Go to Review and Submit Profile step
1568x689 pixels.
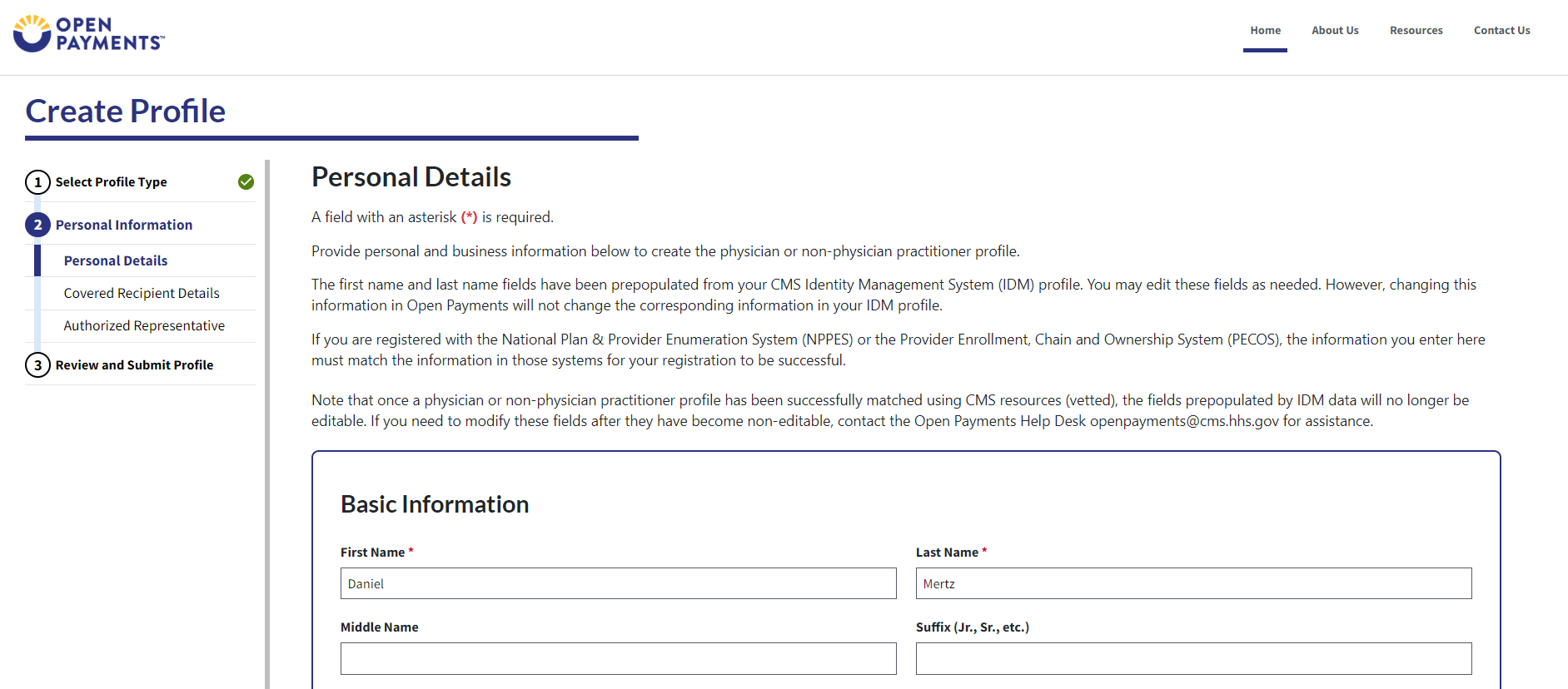tap(134, 365)
